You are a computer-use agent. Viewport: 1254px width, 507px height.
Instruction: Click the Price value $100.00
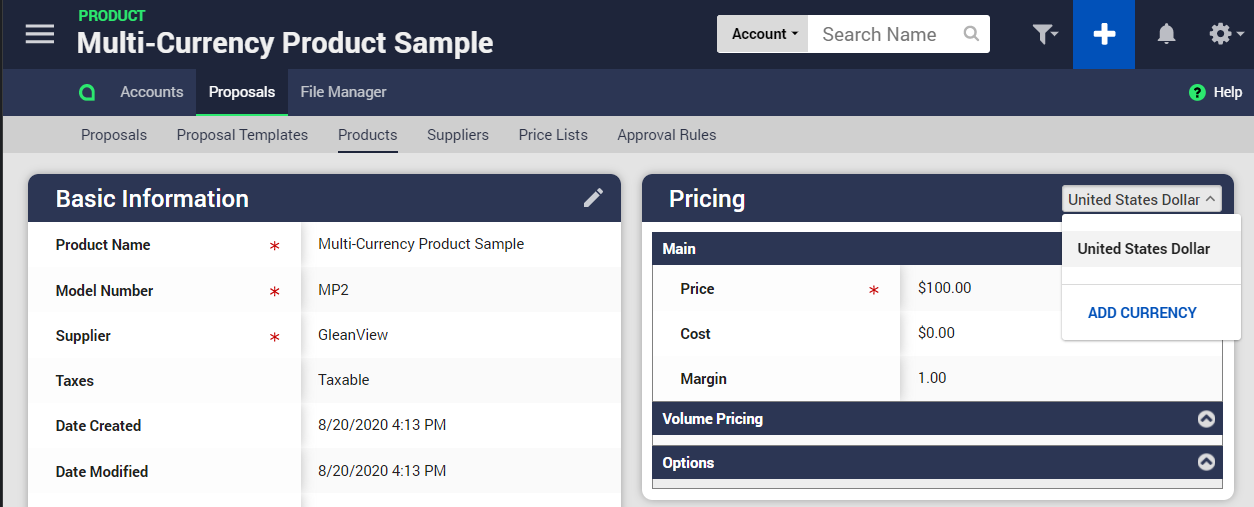944,288
